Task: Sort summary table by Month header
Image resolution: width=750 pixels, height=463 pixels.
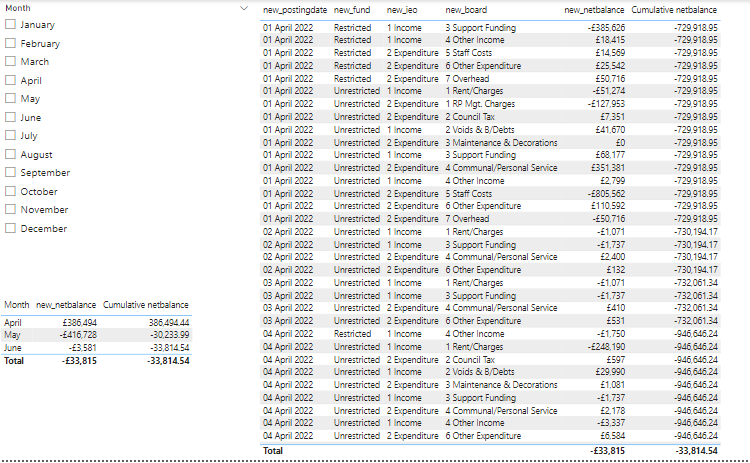Action: pos(17,305)
